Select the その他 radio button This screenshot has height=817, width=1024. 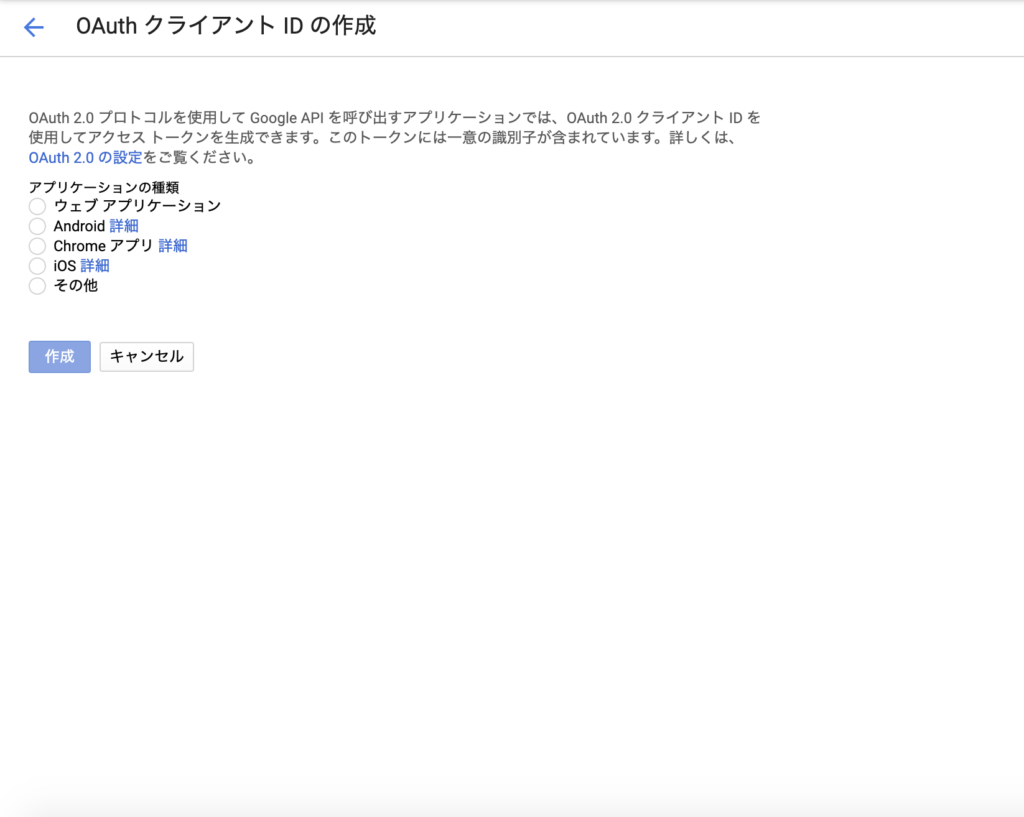coord(37,286)
